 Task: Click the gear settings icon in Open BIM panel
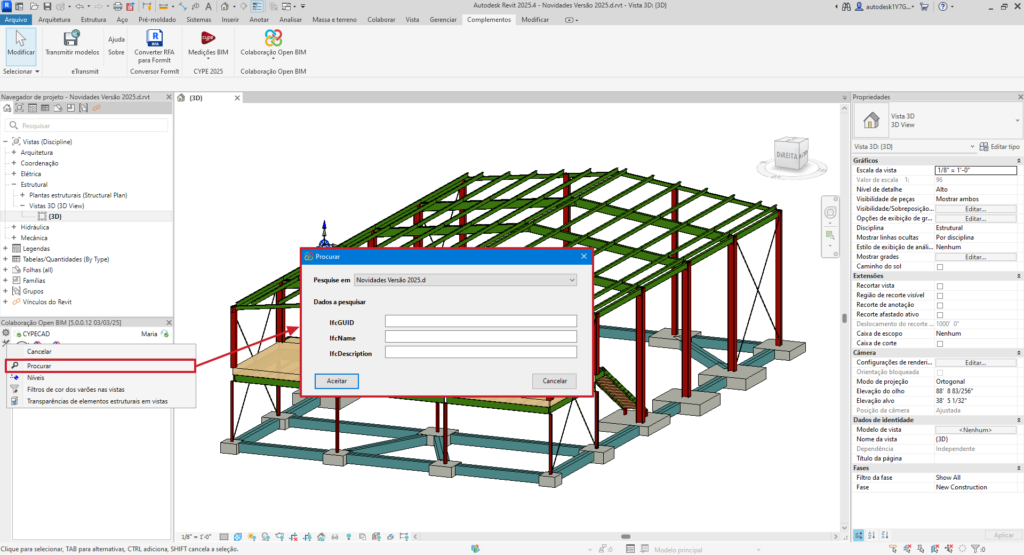6,333
